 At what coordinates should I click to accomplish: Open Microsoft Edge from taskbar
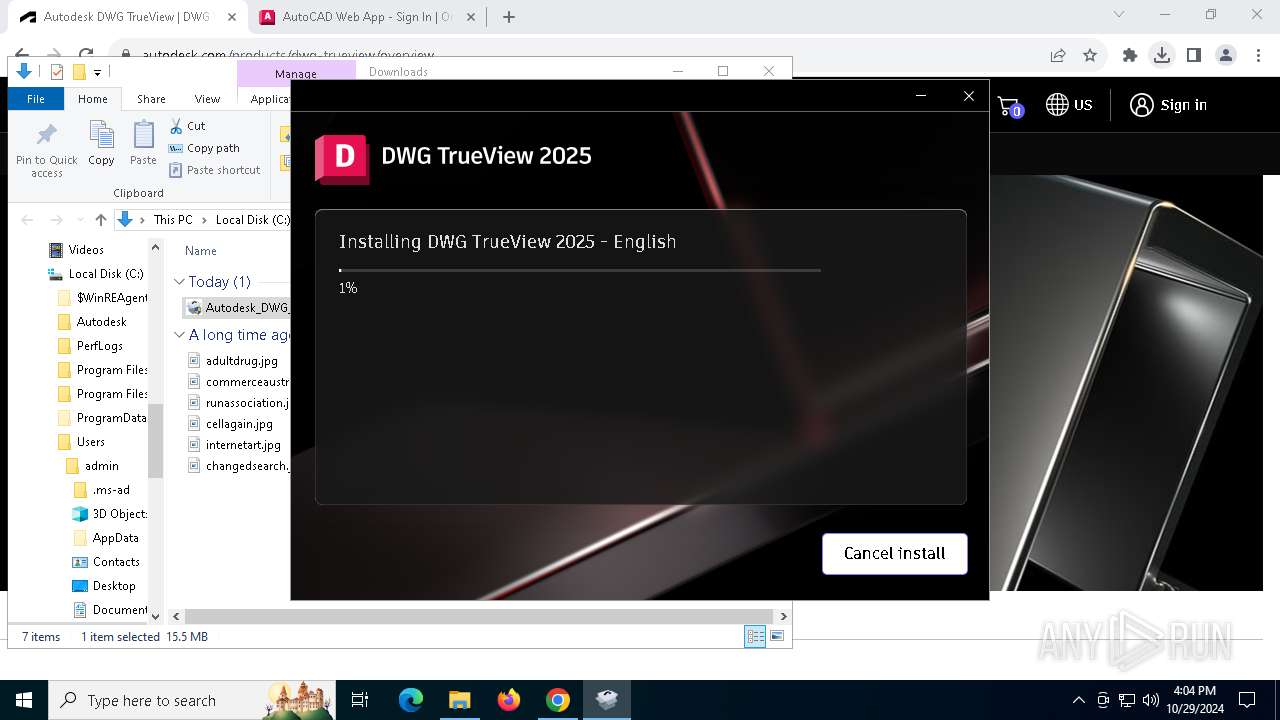(x=411, y=700)
